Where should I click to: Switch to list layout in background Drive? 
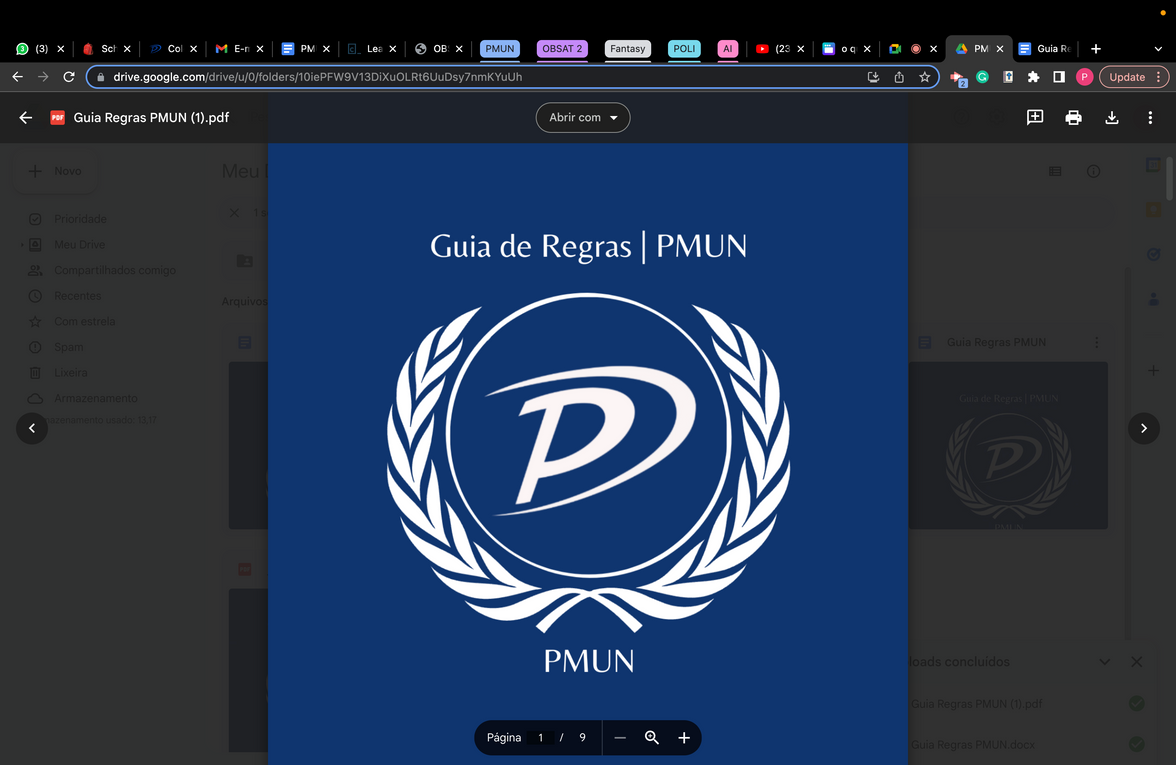[1055, 171]
